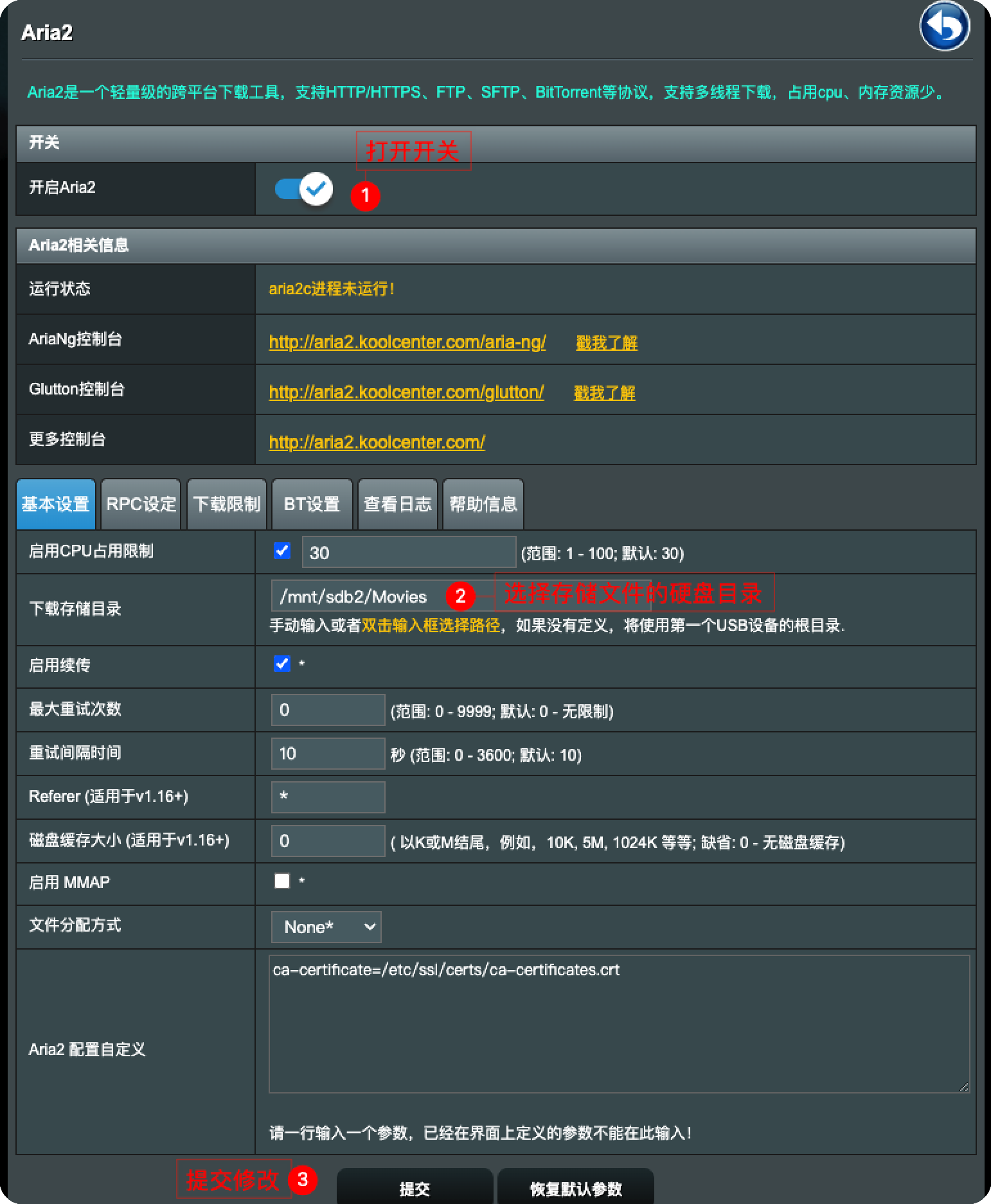Screen dimensions: 991x1204
Task: Uncheck the 启用CPU占用限制 checkbox
Action: tap(282, 551)
